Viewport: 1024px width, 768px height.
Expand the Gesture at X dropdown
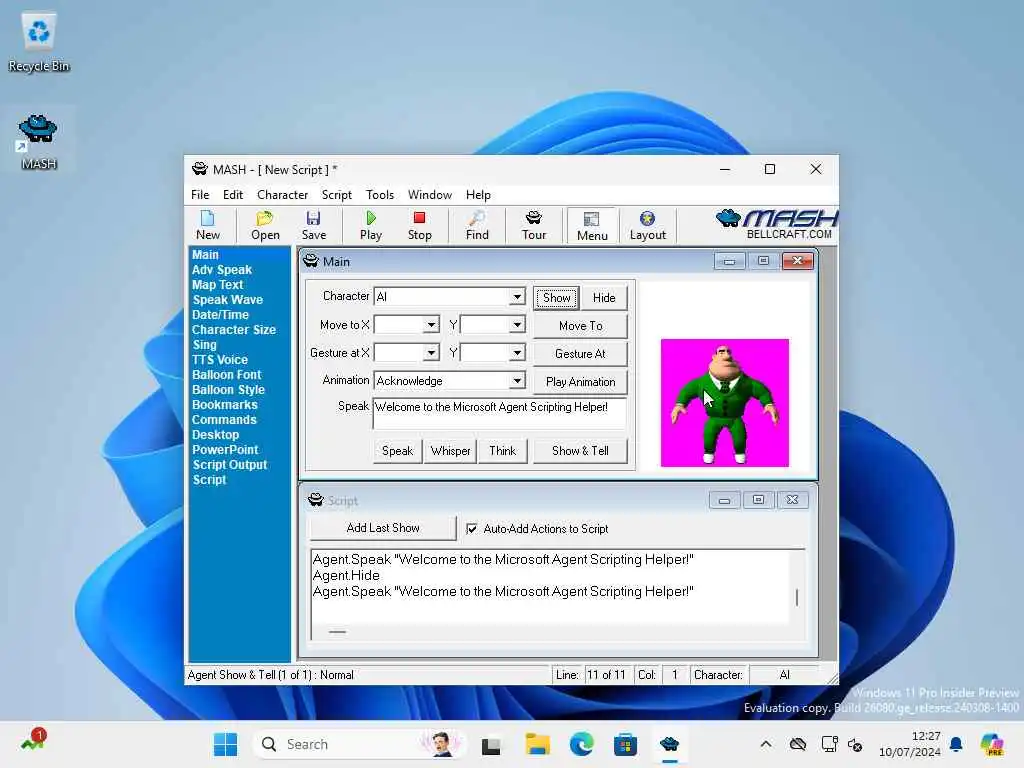click(431, 353)
